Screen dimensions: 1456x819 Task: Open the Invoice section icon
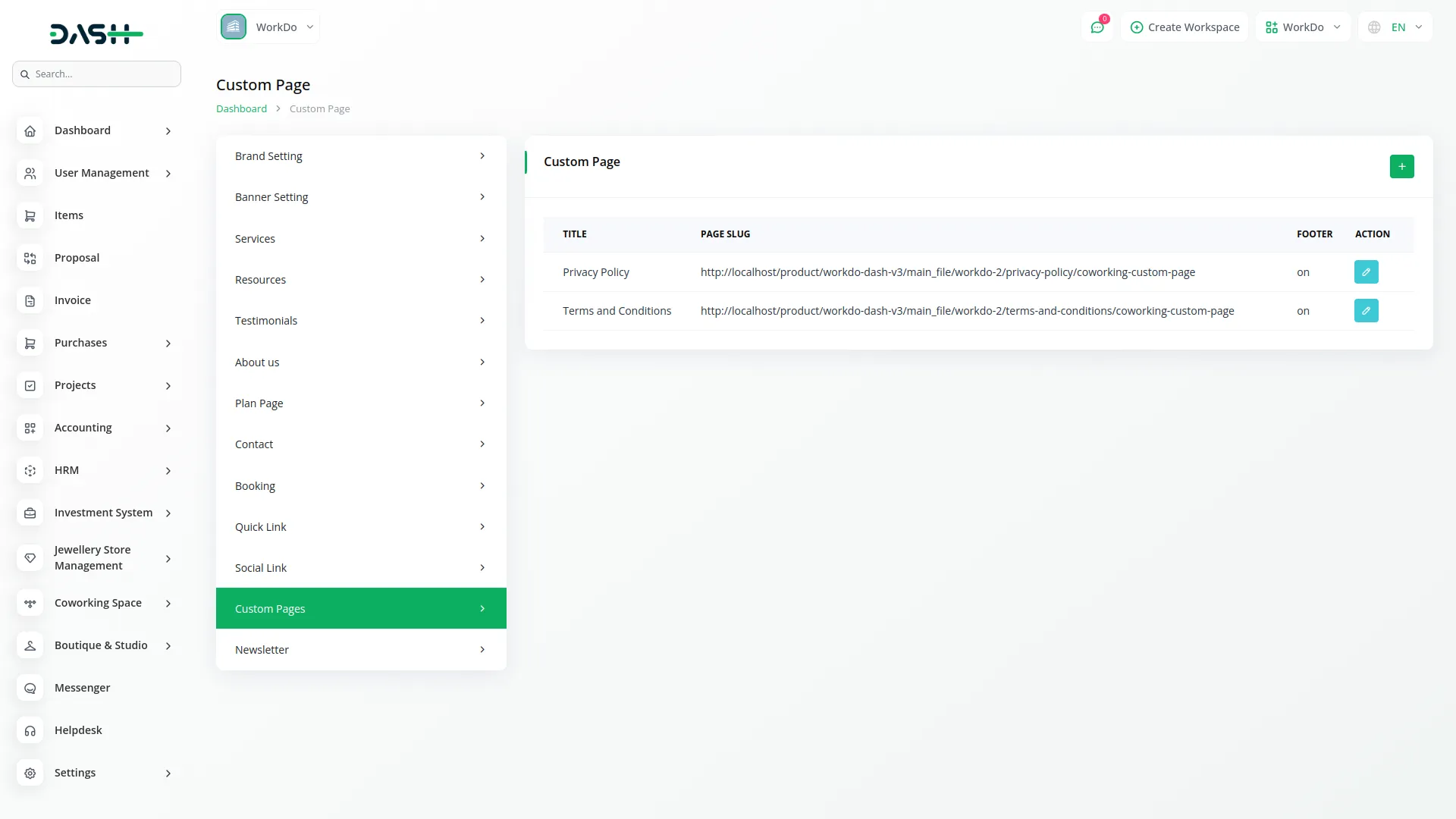click(x=30, y=300)
